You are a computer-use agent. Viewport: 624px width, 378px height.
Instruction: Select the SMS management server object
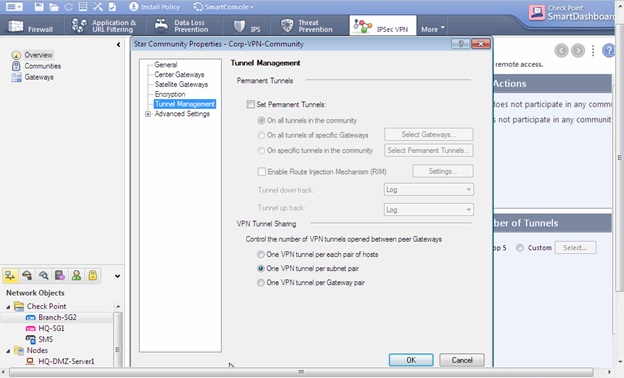[x=39, y=339]
